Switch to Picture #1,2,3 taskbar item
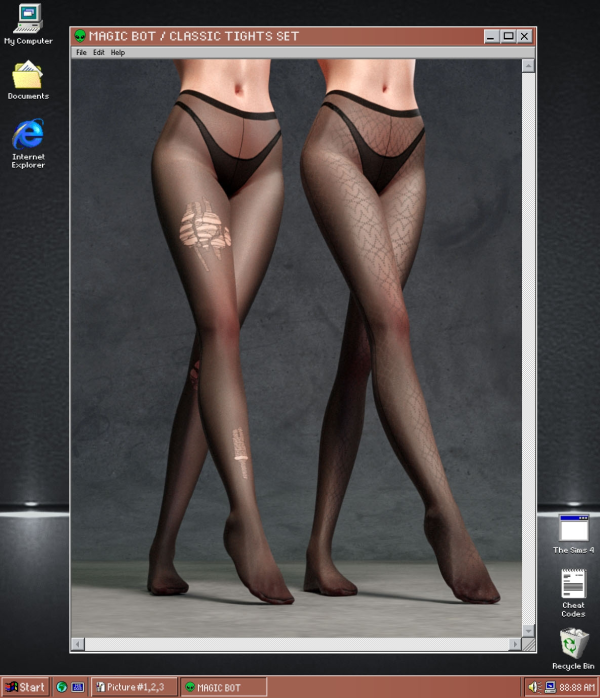600x698 pixels. point(134,687)
